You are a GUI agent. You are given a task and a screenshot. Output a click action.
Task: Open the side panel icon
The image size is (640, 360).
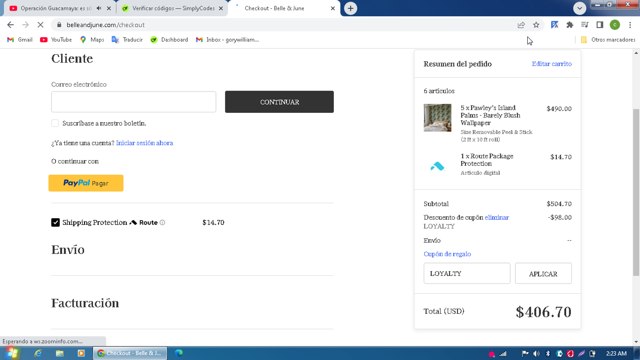click(600, 25)
